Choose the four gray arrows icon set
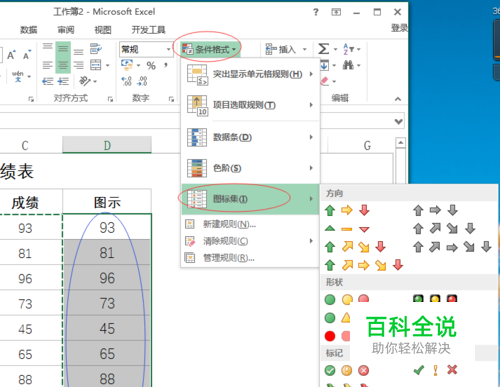The width and height of the screenshot is (500, 387). click(x=444, y=229)
